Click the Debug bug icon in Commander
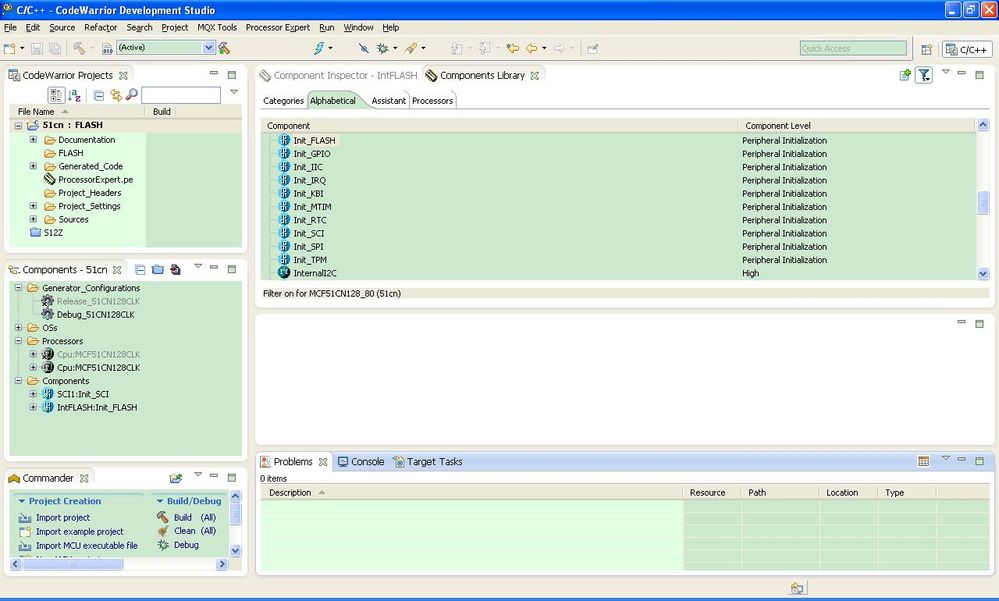Image resolution: width=999 pixels, height=601 pixels. point(163,545)
